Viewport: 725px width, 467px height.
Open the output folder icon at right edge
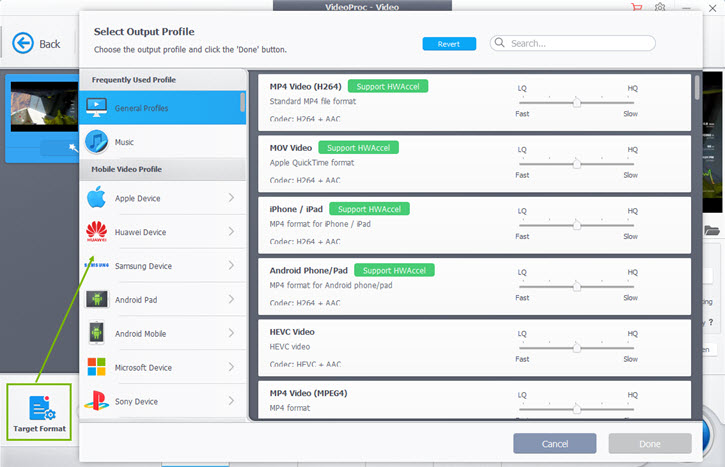pyautogui.click(x=712, y=230)
